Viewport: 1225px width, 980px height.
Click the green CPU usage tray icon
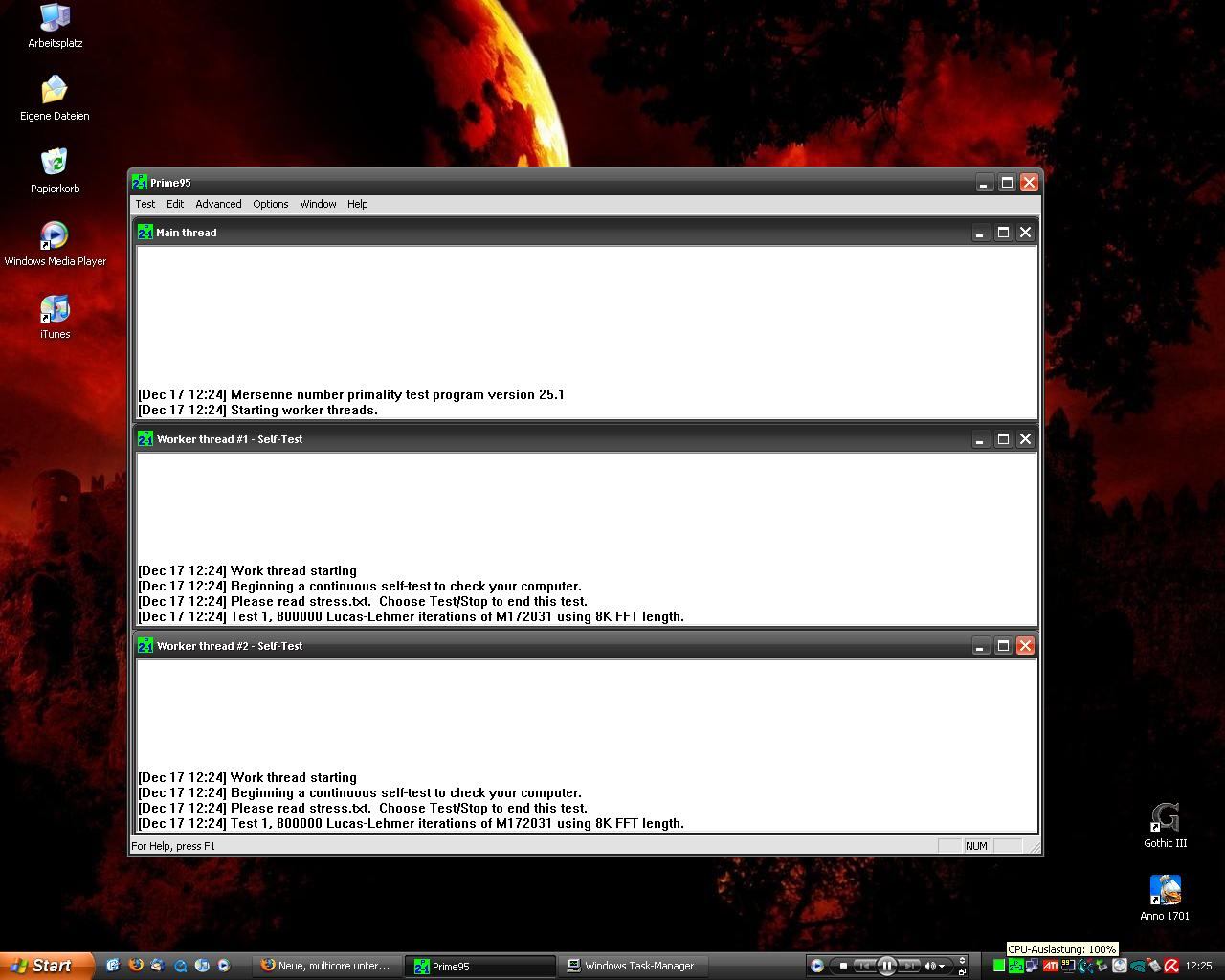(999, 966)
